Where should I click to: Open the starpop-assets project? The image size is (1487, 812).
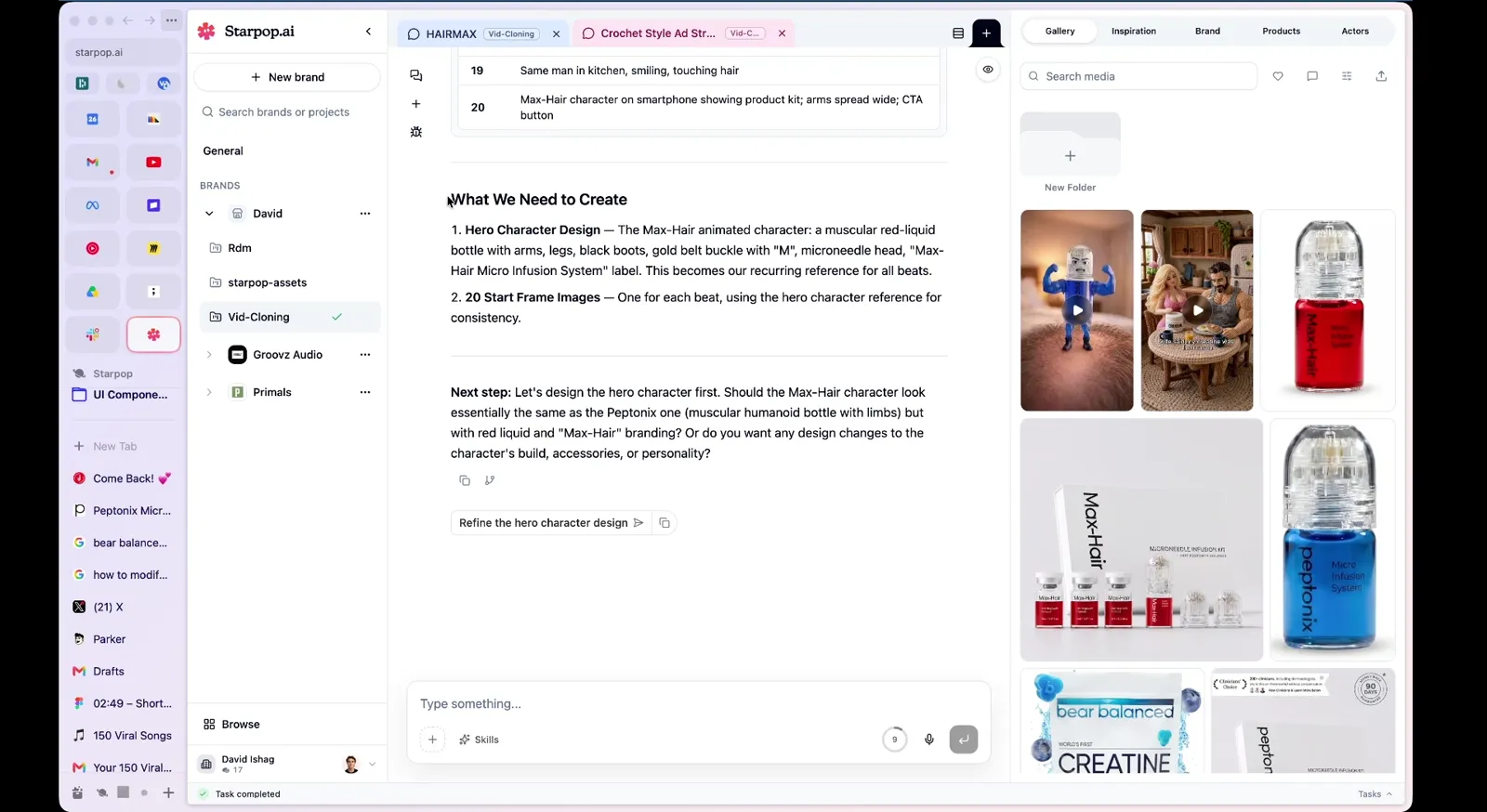click(x=267, y=282)
